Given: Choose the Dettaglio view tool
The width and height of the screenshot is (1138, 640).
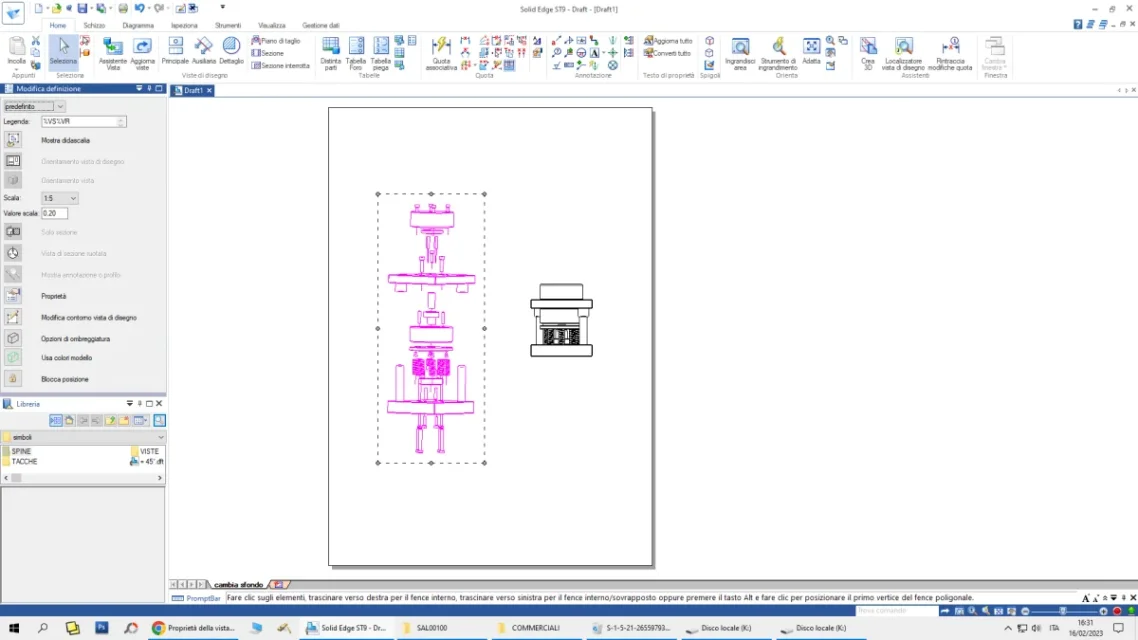Looking at the screenshot, I should click(x=231, y=51).
